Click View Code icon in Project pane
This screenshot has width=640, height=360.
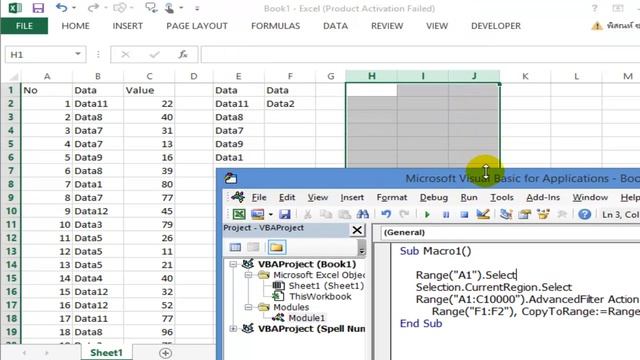(x=236, y=247)
